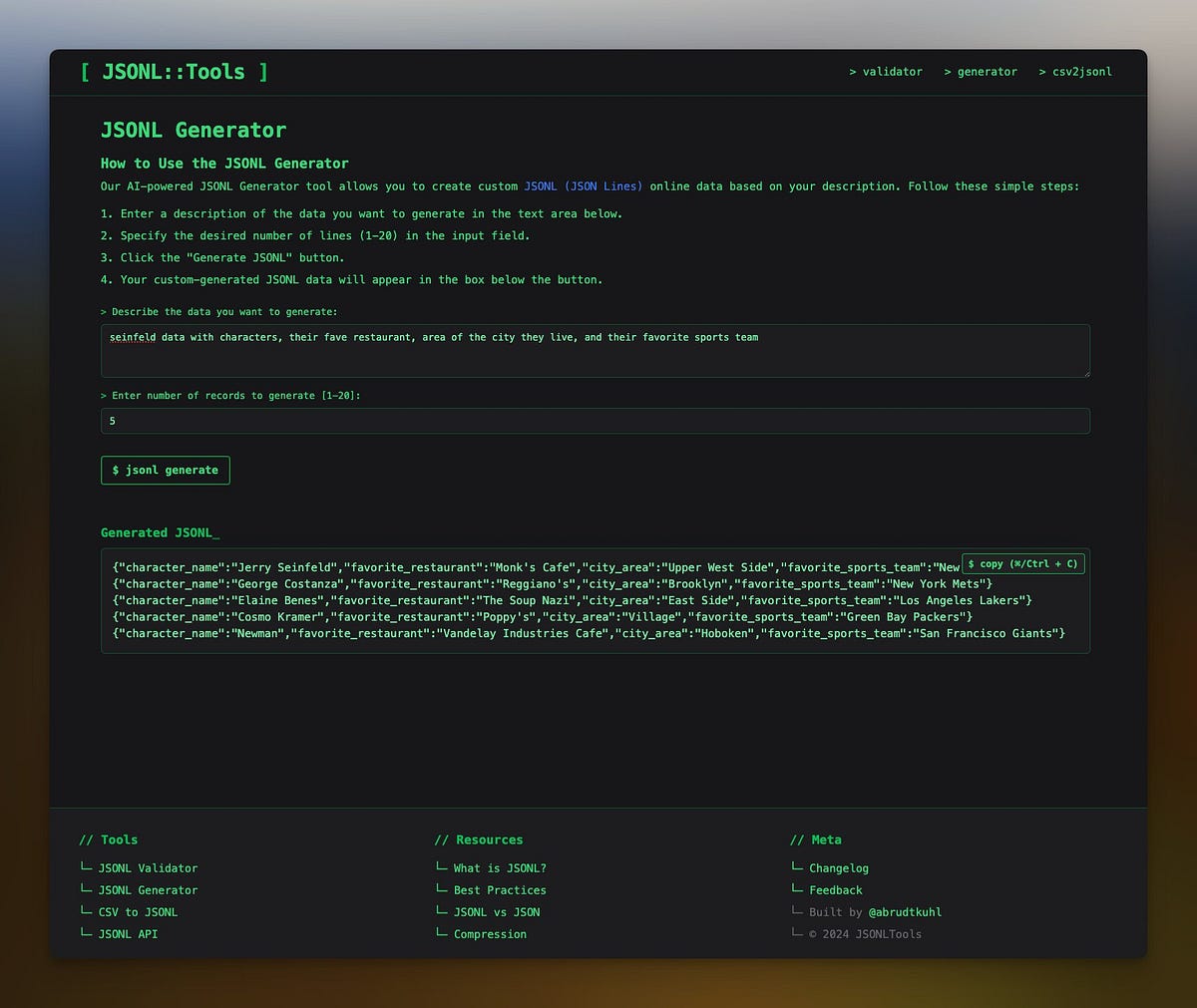Click the '$ jsonl generate' button
Image resolution: width=1197 pixels, height=1008 pixels.
[165, 470]
